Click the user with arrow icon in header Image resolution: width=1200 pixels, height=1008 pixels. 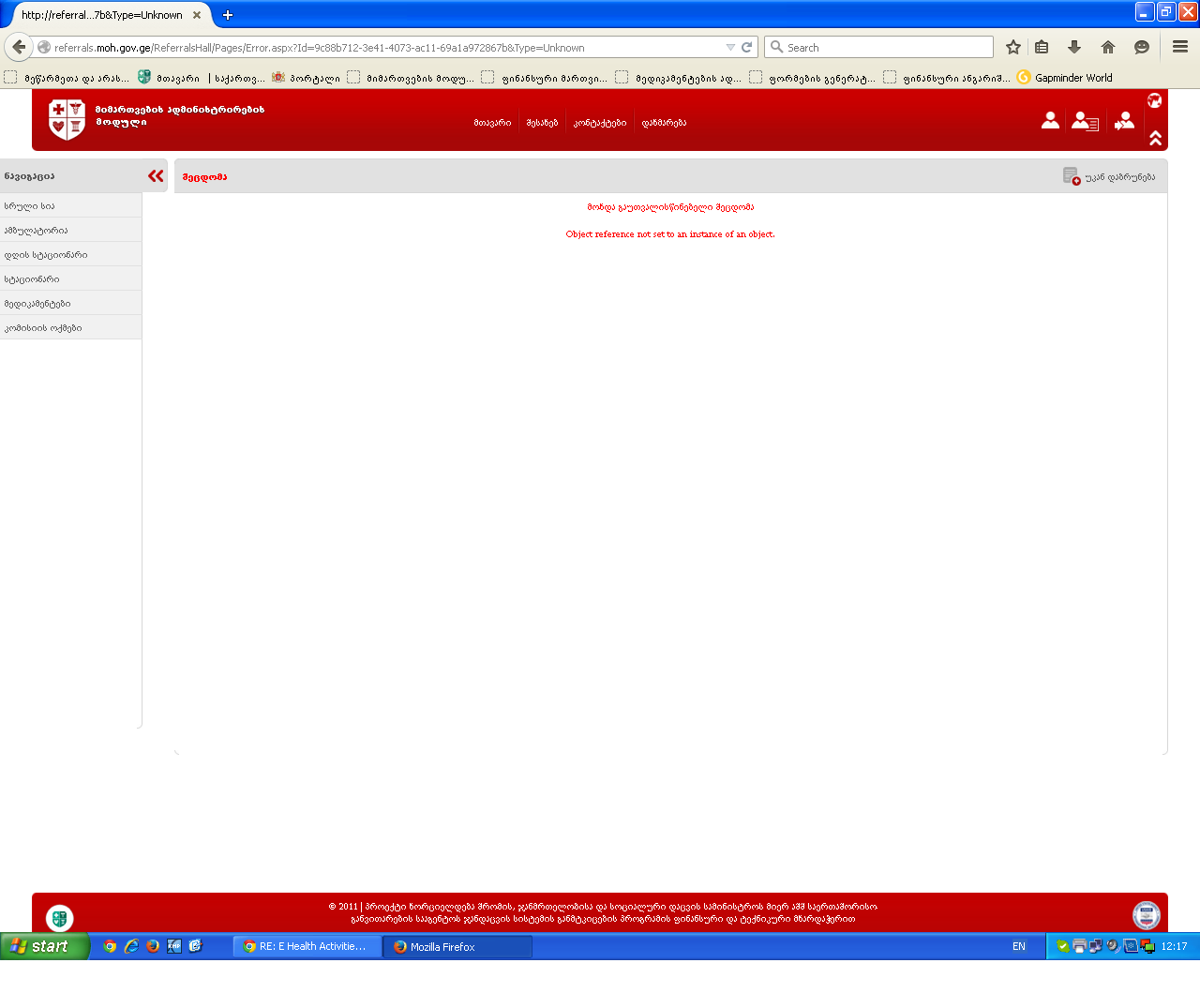click(1124, 121)
